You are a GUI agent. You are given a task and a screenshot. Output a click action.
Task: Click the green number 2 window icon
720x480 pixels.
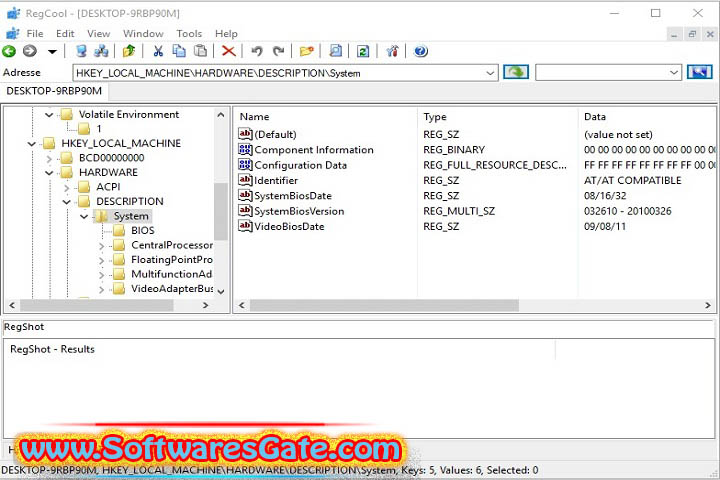pos(363,51)
